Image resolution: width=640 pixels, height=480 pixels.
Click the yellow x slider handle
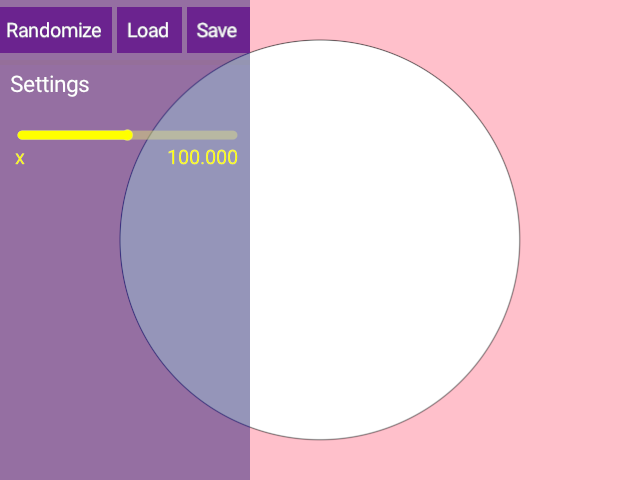click(128, 135)
